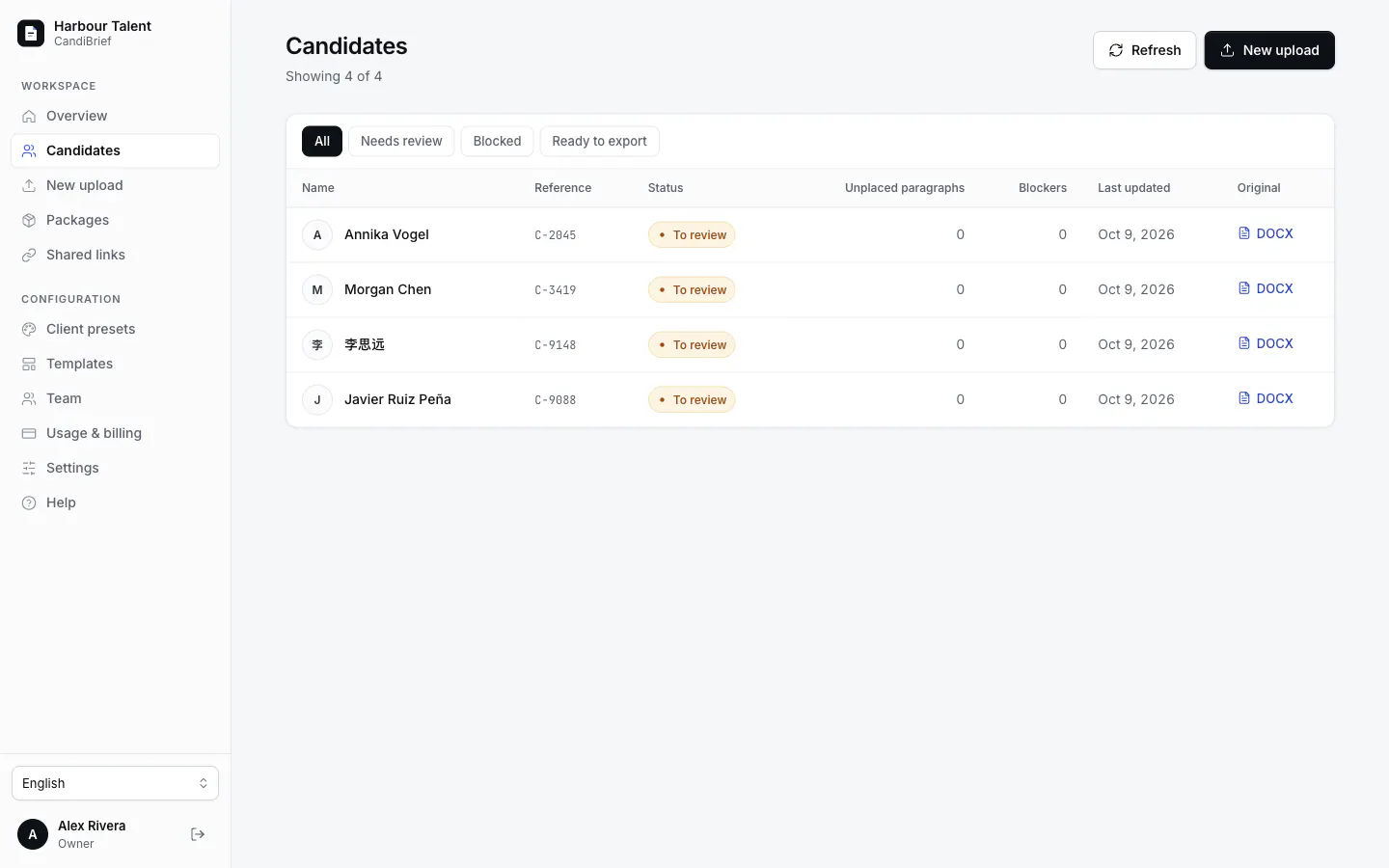Click the Unplaced paragraphs column header
This screenshot has height=868, width=1389.
click(905, 188)
